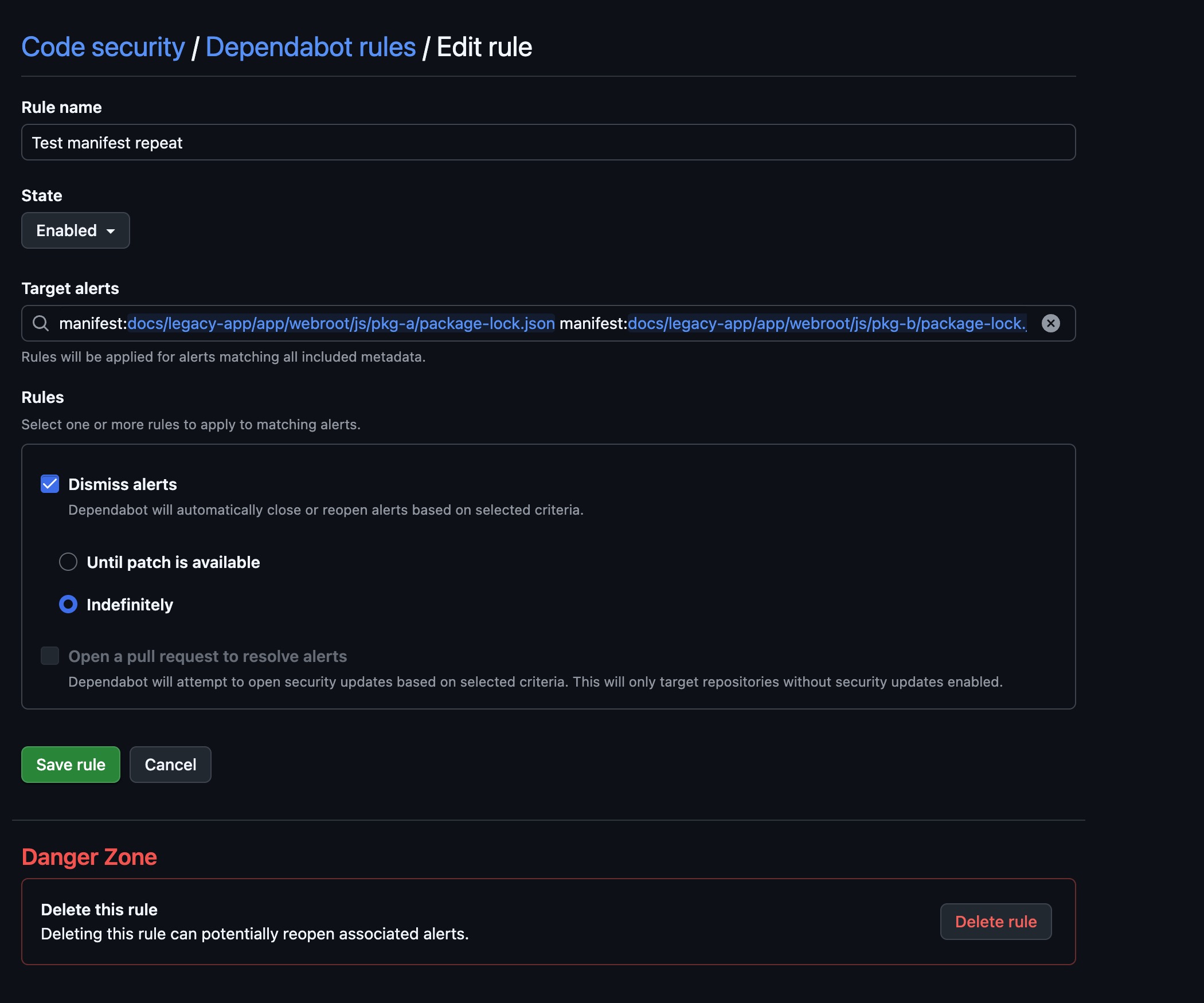Click 'Rules will be applied for alerts' hint
This screenshot has width=1204, height=1003.
click(x=224, y=356)
